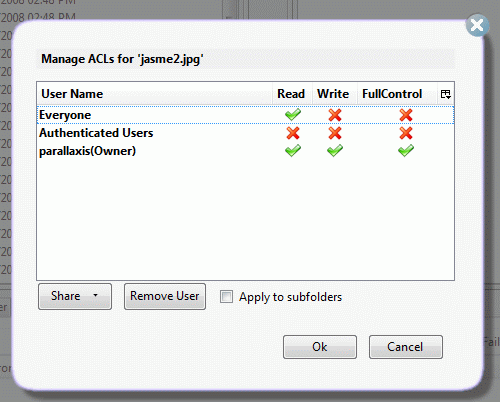Toggle Write permission for parallaxis owner

pos(335,151)
